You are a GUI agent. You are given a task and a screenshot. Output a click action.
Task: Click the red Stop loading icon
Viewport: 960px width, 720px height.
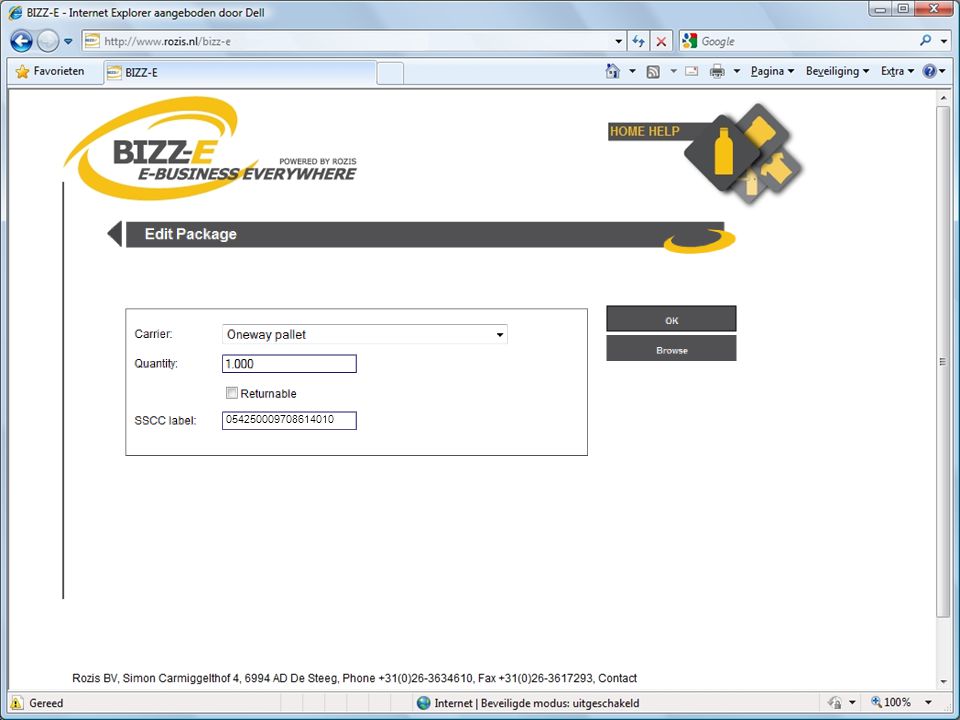(661, 41)
